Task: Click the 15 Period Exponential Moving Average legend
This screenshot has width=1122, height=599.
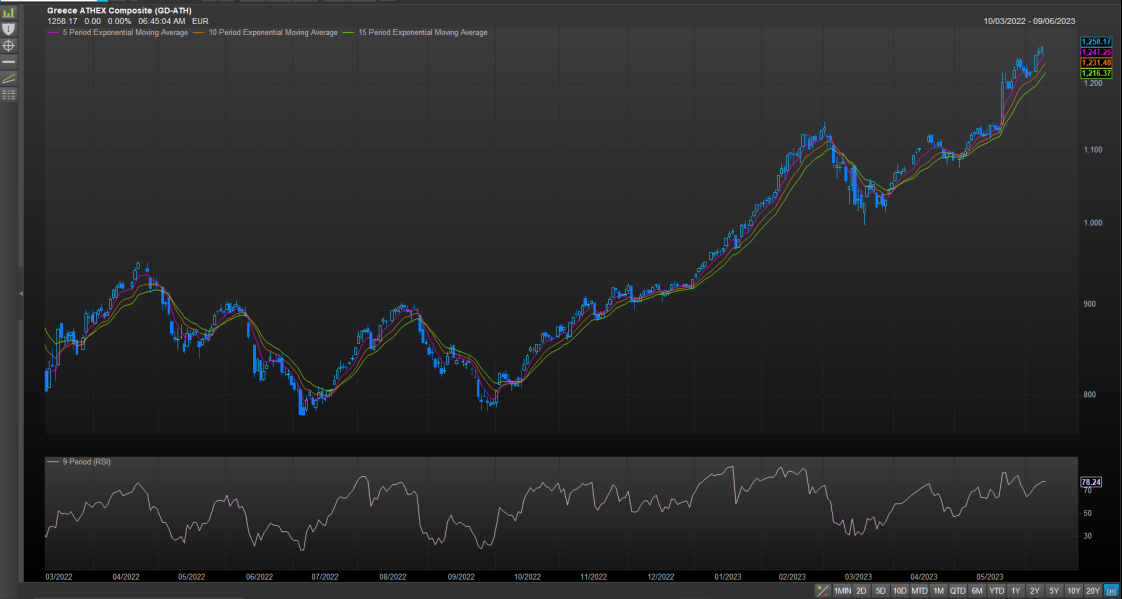Action: 420,33
